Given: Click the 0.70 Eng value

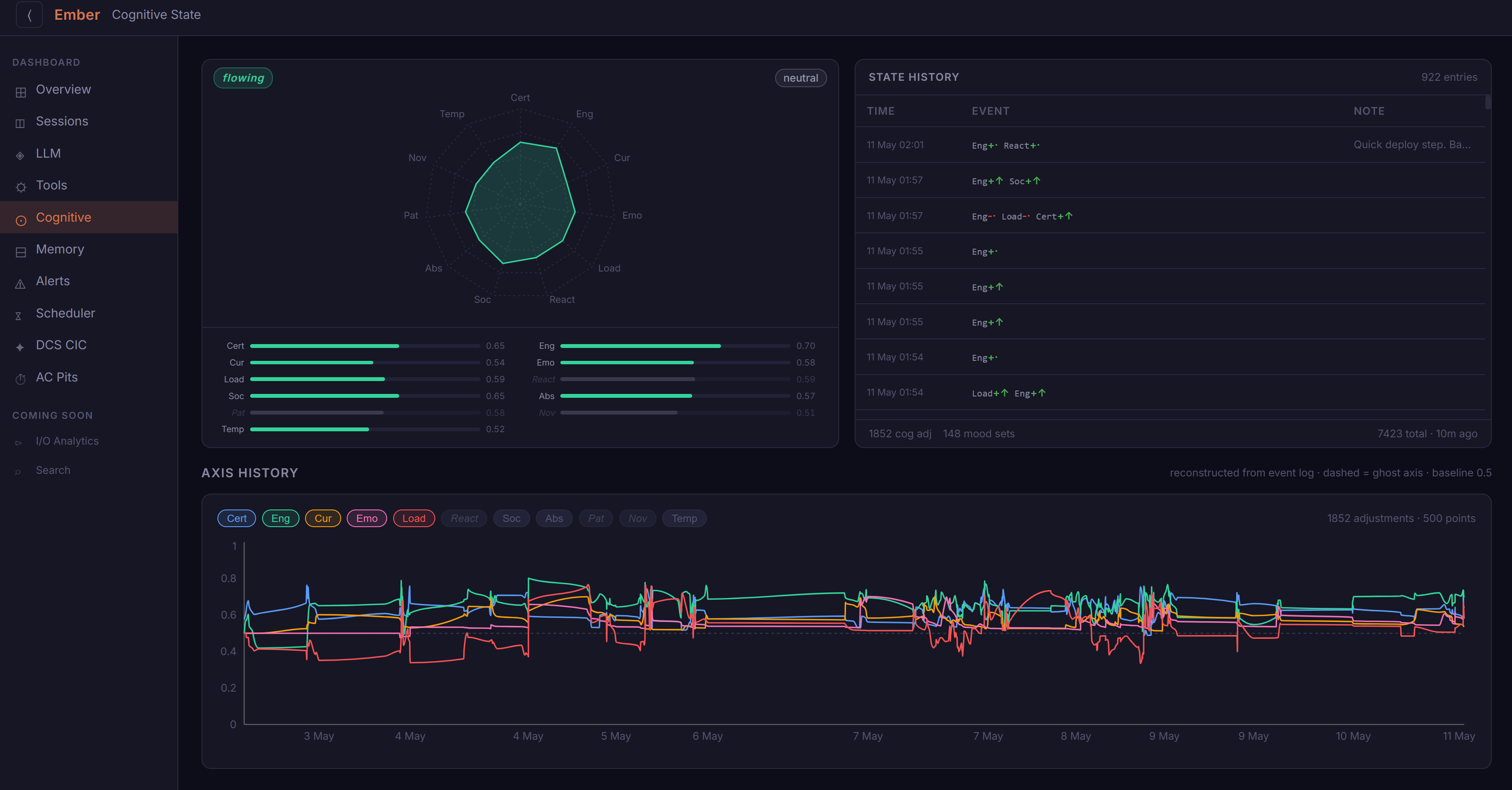Looking at the screenshot, I should click(x=805, y=346).
